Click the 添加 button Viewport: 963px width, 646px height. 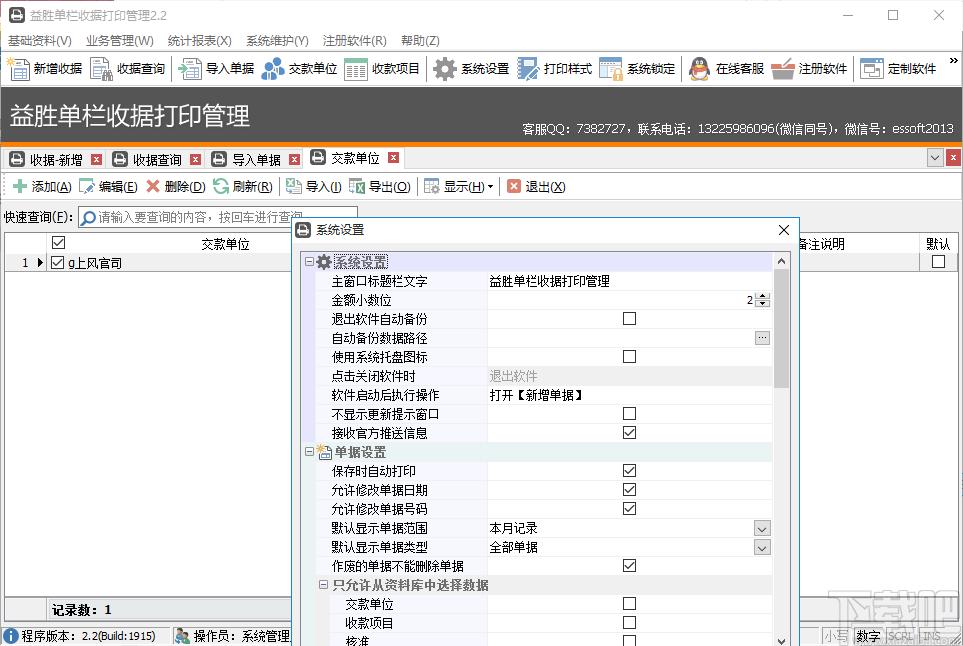[42, 187]
